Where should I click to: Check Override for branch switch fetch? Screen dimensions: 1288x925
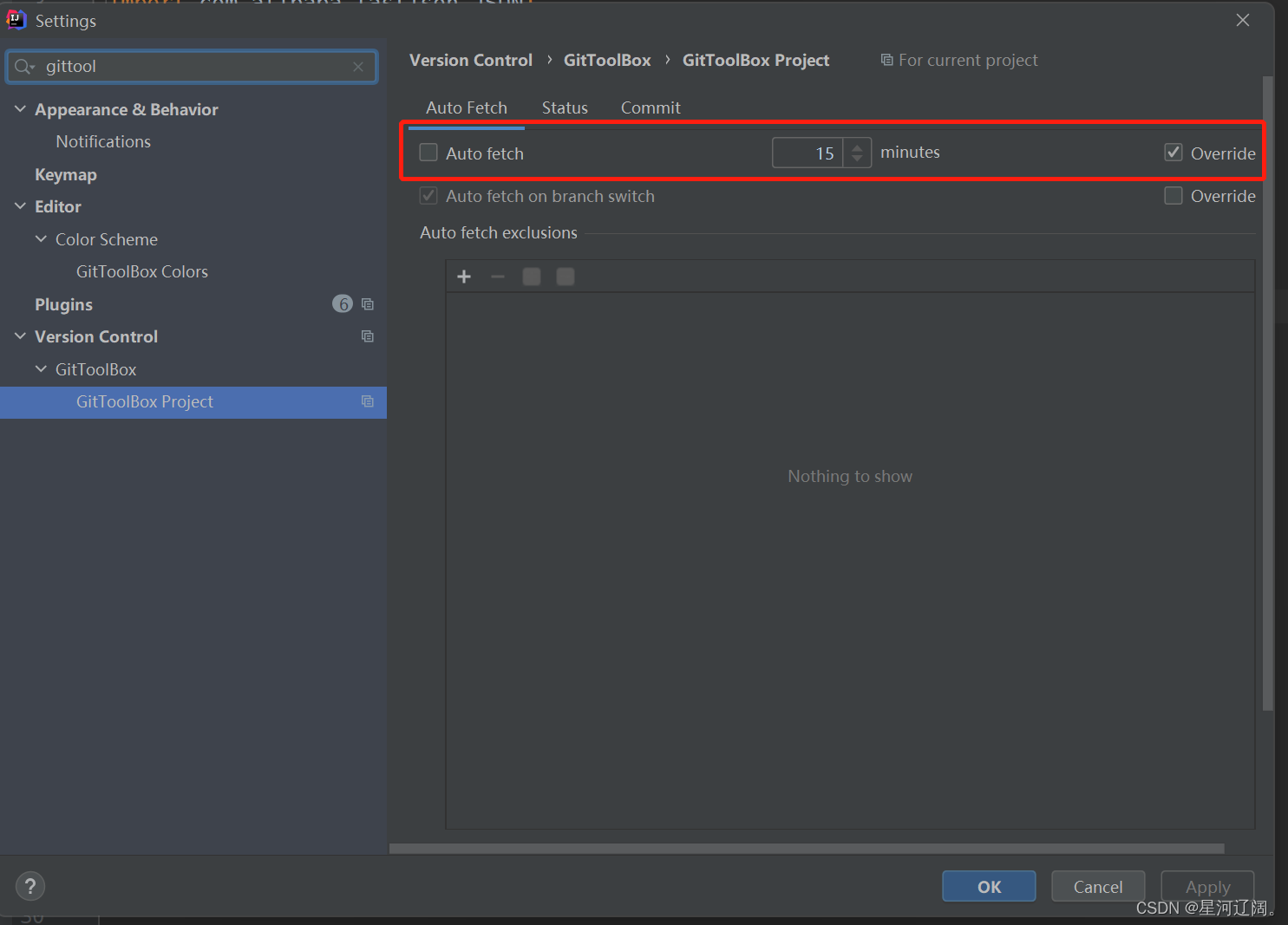coord(1174,196)
